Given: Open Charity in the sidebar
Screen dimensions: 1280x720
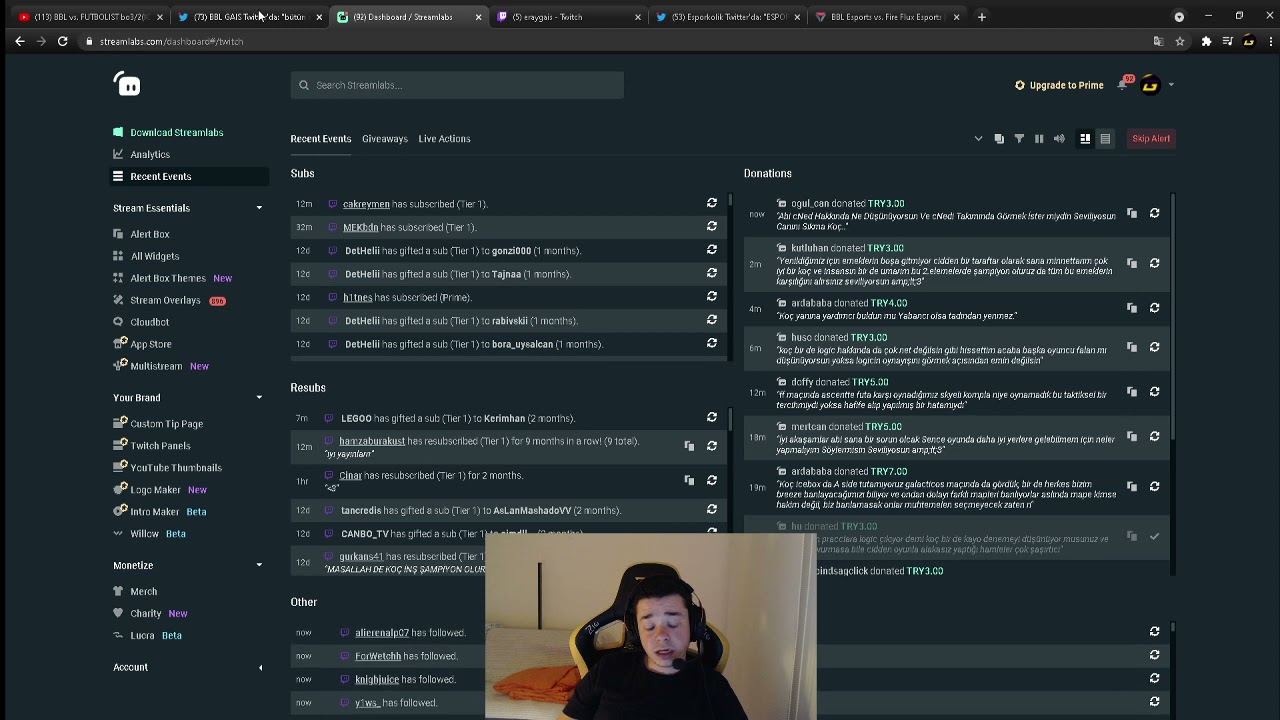Looking at the screenshot, I should tap(146, 613).
